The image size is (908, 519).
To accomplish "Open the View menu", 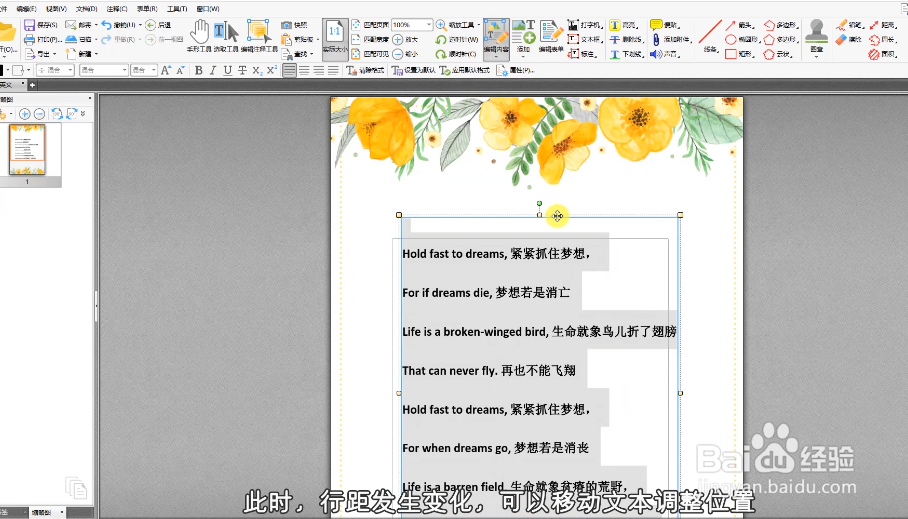I will point(56,9).
